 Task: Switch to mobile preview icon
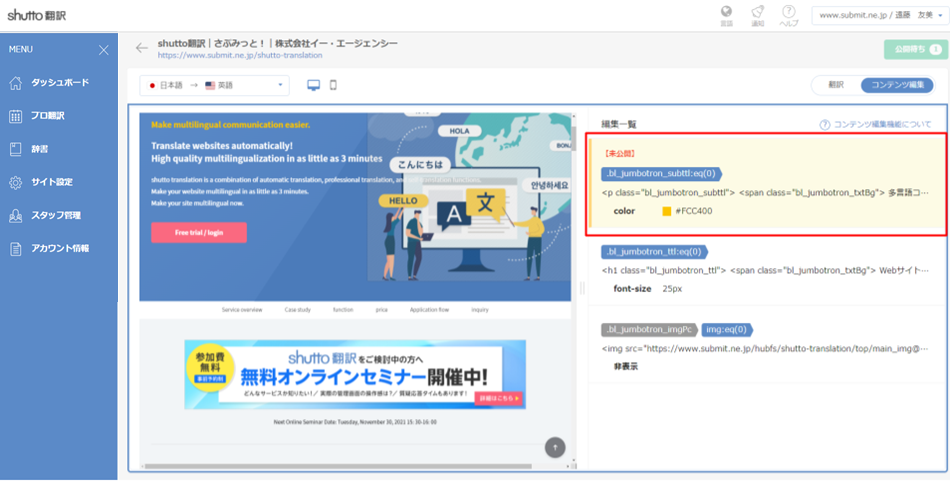click(333, 85)
